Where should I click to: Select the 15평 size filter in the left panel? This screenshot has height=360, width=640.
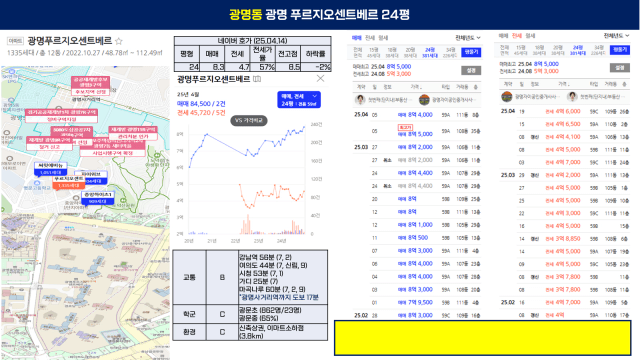pyautogui.click(x=373, y=52)
